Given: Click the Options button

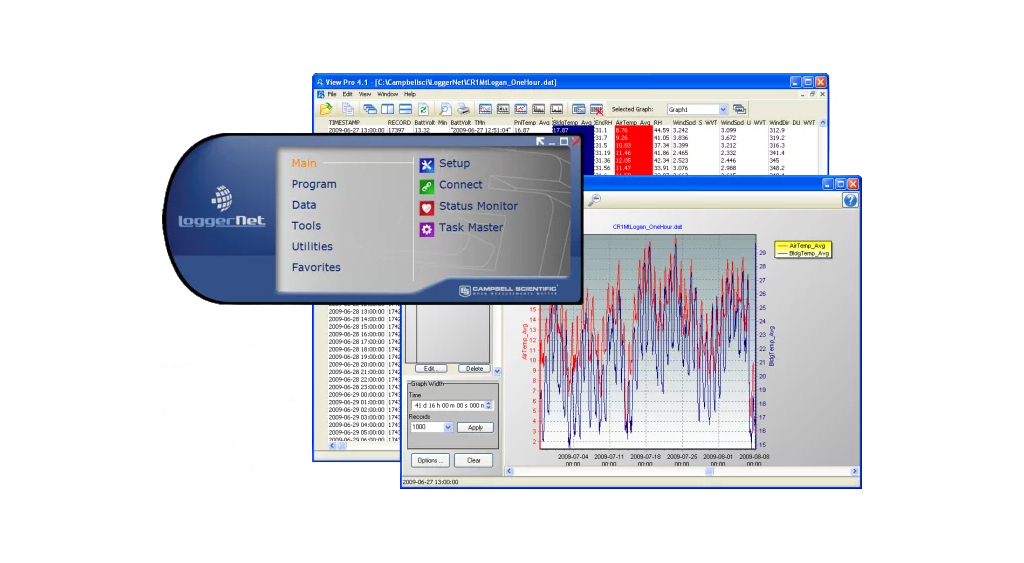Looking at the screenshot, I should click(x=430, y=460).
